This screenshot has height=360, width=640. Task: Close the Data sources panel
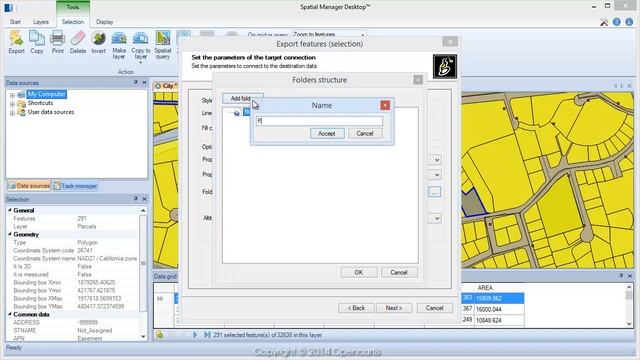(x=144, y=82)
